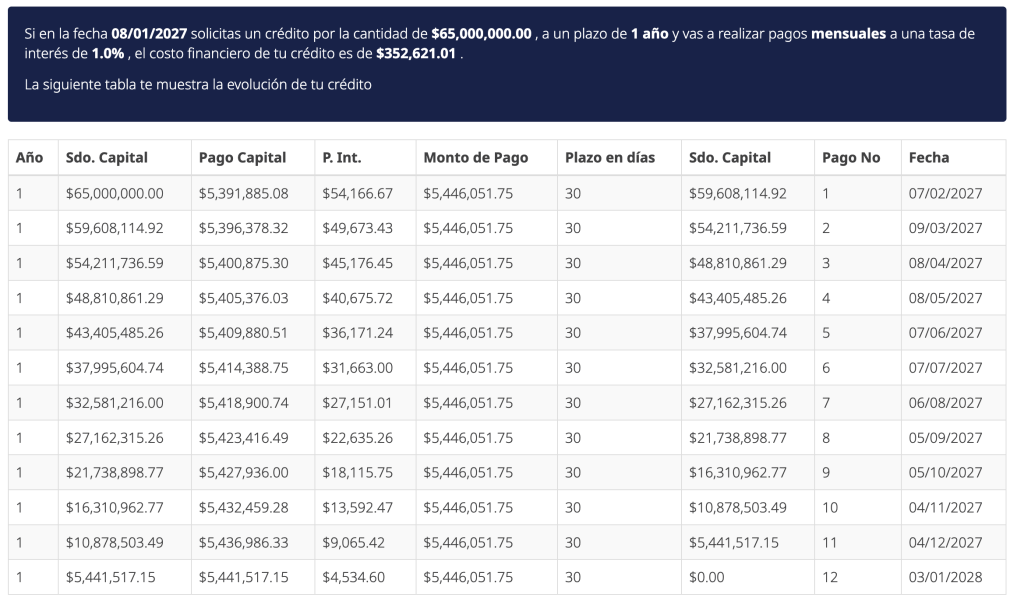Viewport: 1024px width, 601px height.
Task: Click date 08/04/2027
Action: (x=945, y=263)
